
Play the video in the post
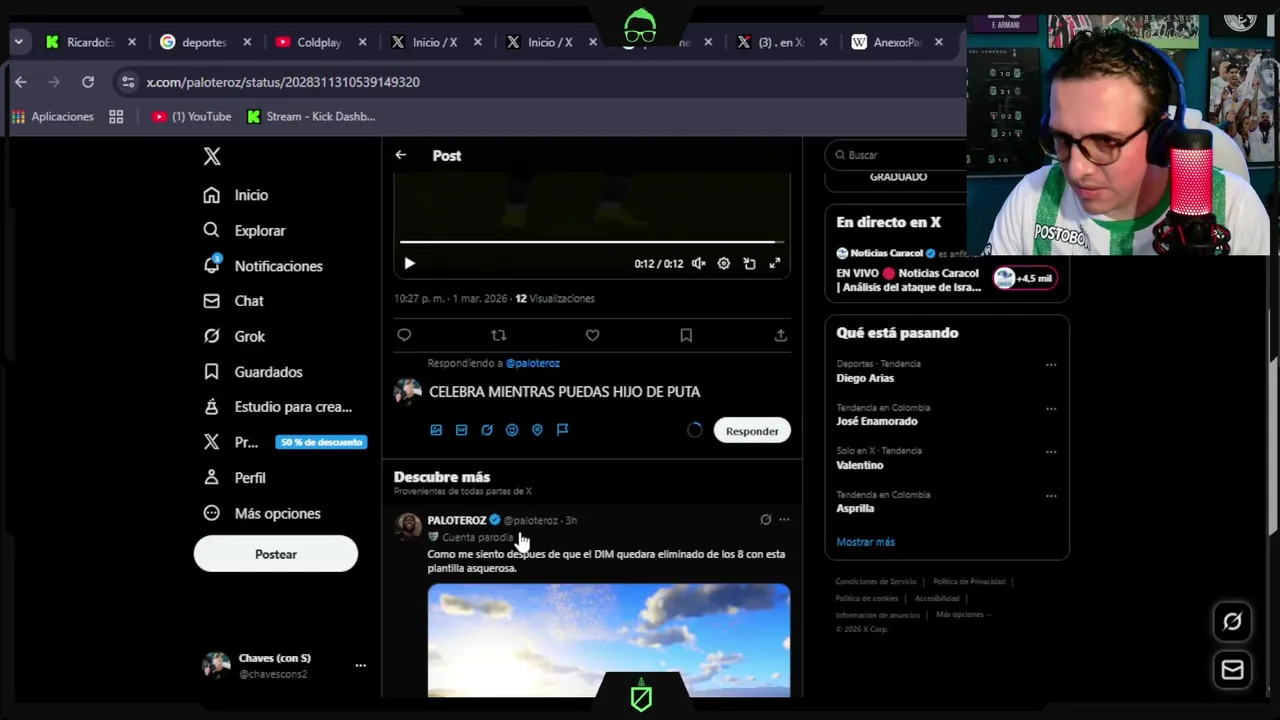[409, 263]
